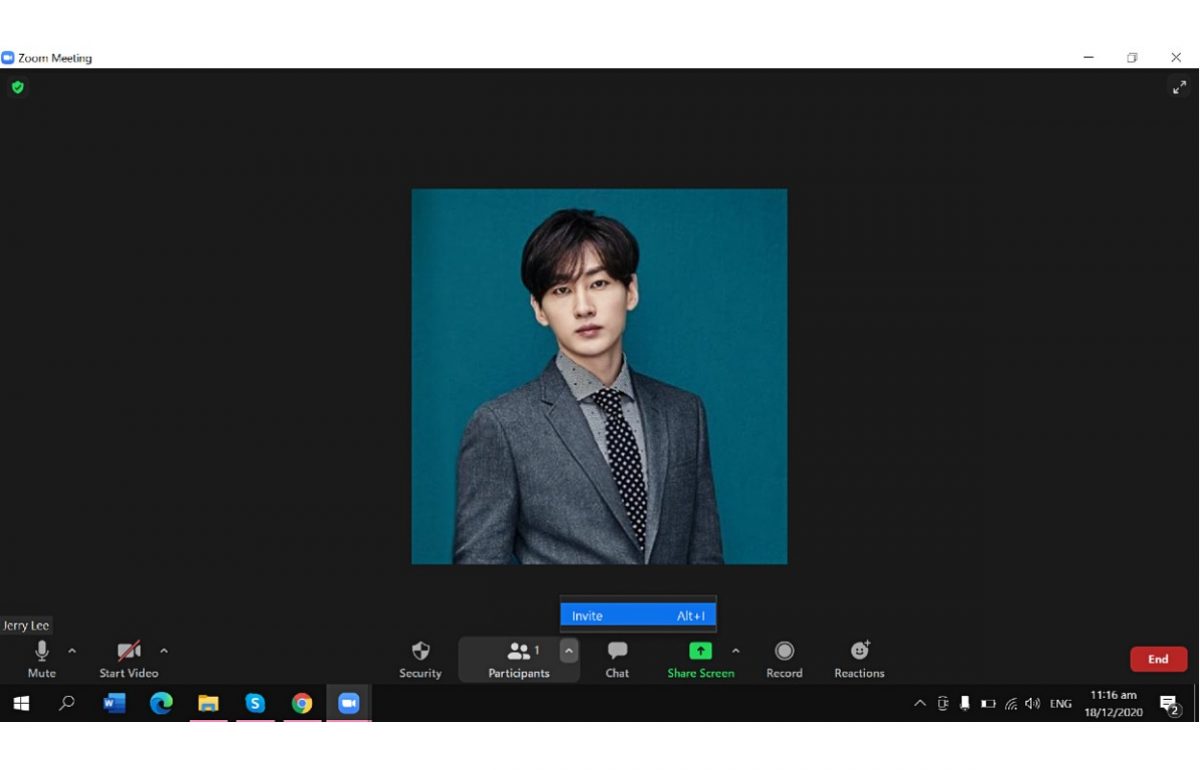
Task: Open Google Chrome from the taskbar
Action: 301,704
